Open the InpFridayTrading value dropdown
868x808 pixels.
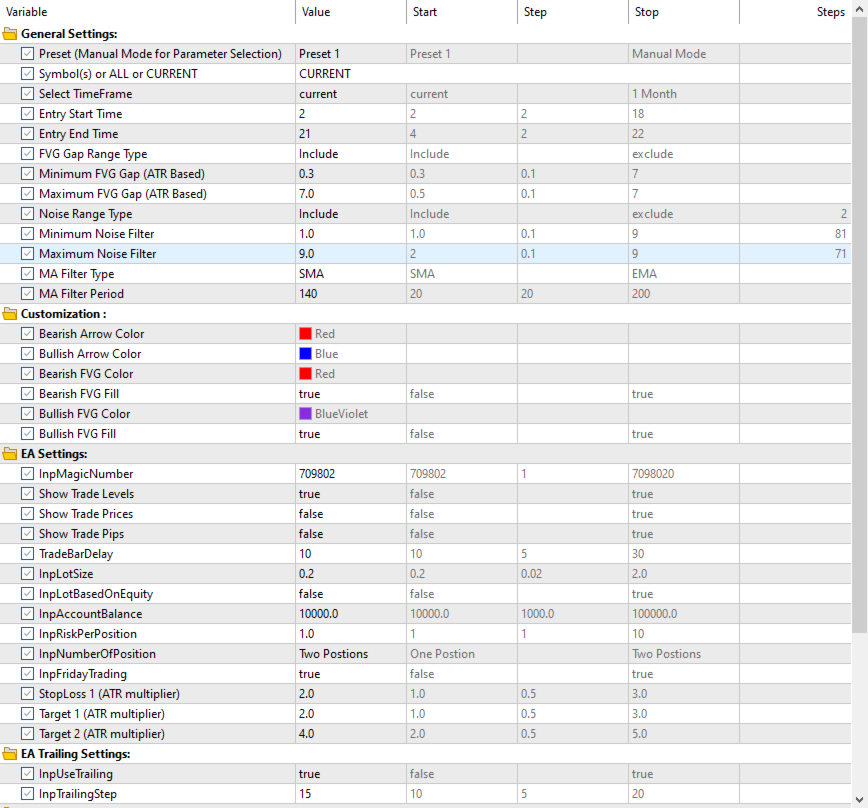pos(351,674)
